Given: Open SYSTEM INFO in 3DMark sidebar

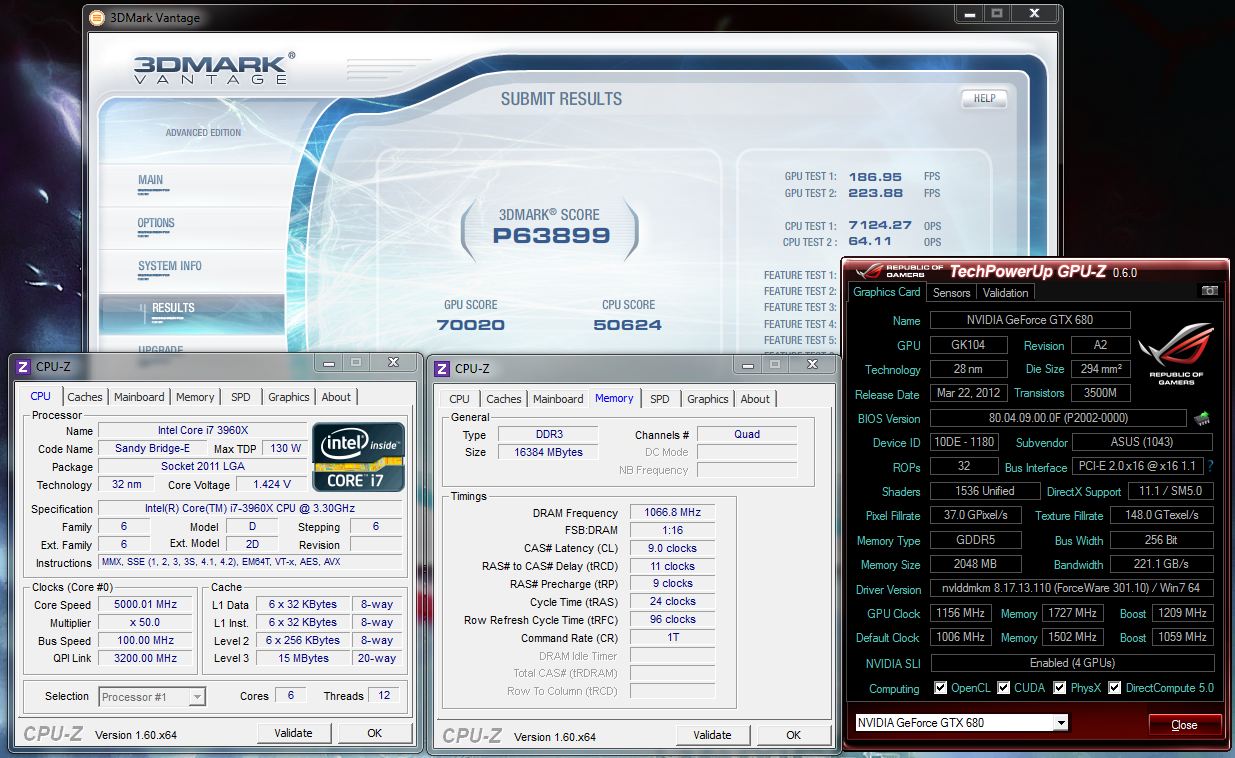Looking at the screenshot, I should [x=170, y=266].
